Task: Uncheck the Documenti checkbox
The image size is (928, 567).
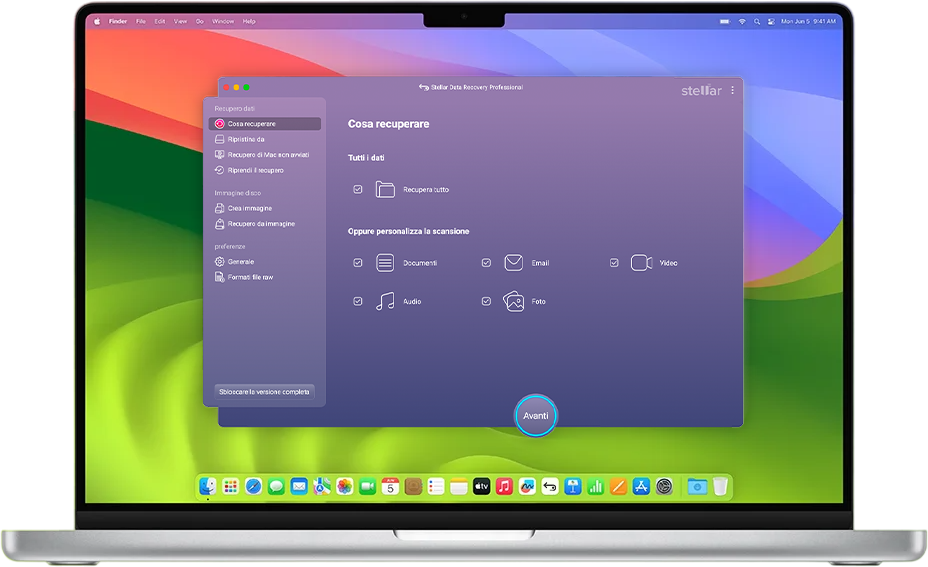Action: pos(357,263)
